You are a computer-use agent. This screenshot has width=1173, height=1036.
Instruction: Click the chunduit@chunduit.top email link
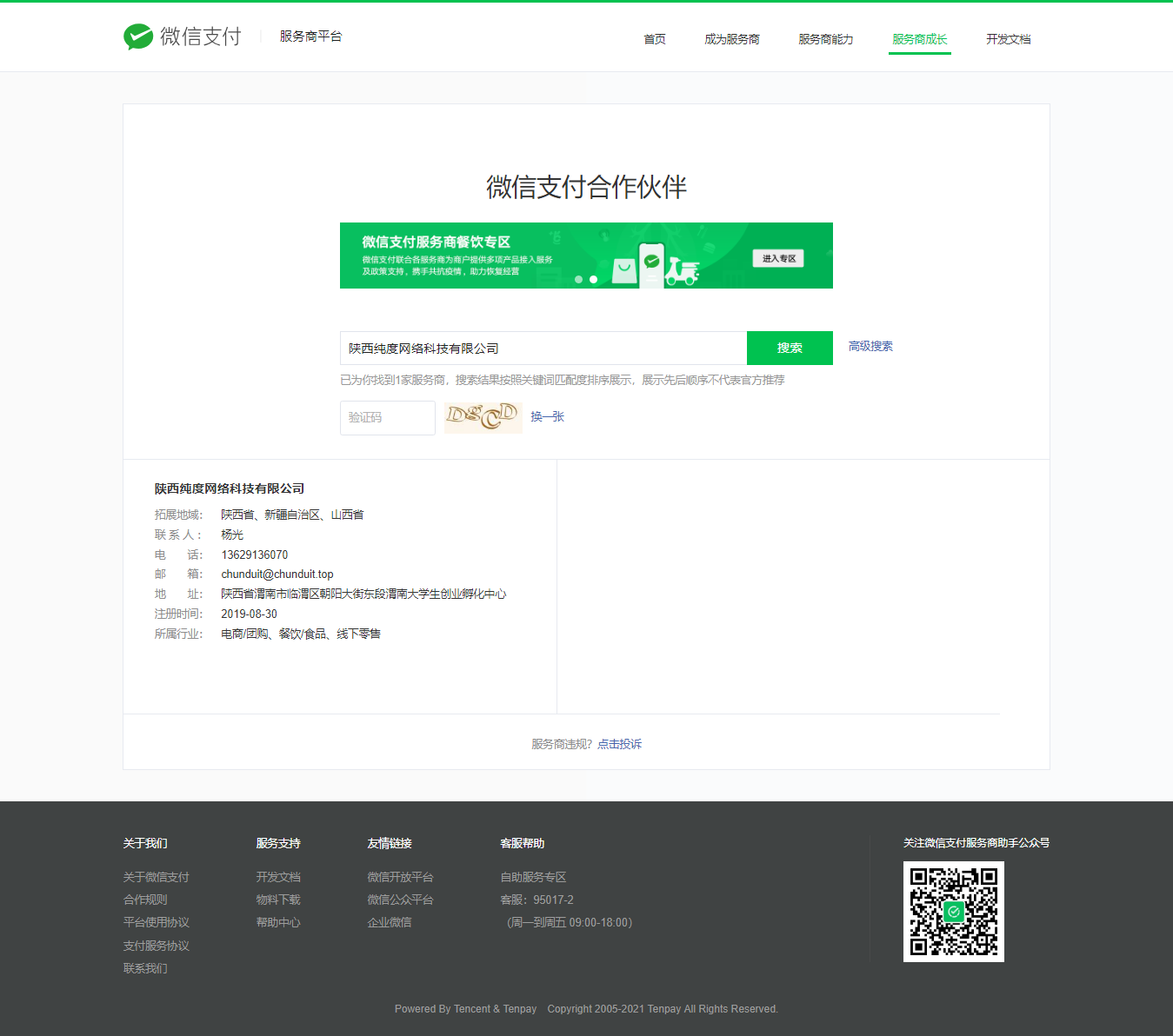(277, 574)
